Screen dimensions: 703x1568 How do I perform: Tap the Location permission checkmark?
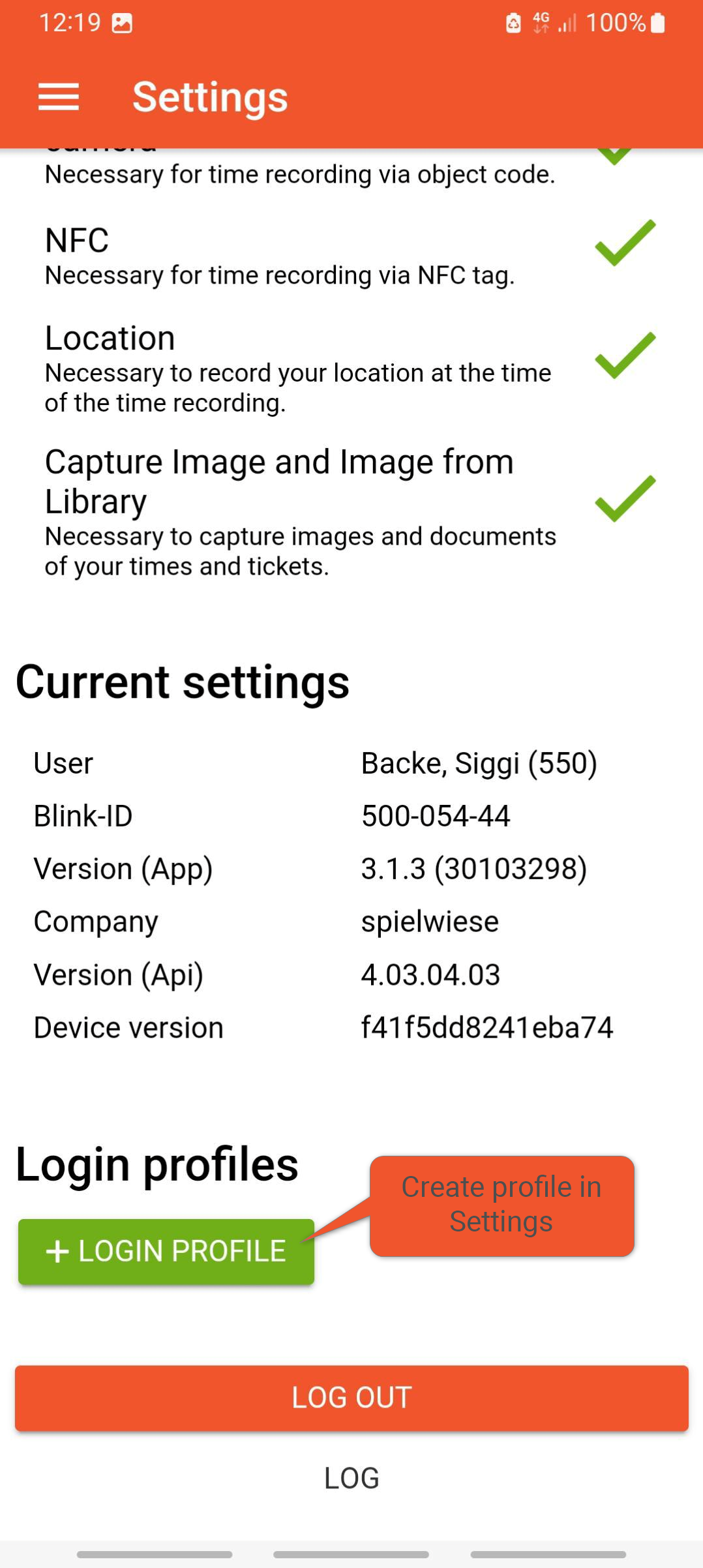tap(625, 355)
